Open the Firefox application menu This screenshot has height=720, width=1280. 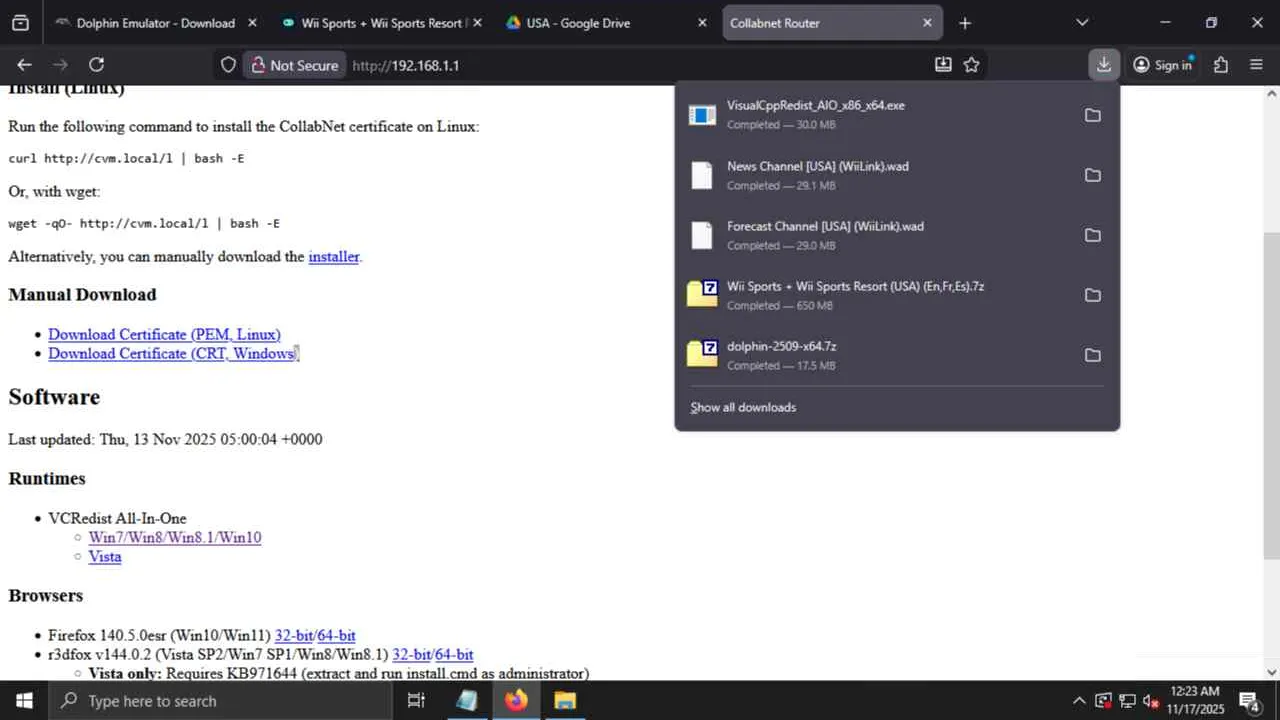pos(1257,65)
